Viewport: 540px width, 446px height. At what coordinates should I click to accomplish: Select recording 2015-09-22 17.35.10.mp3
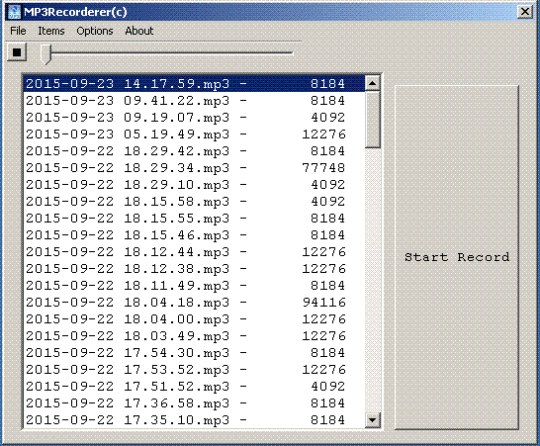(195, 420)
